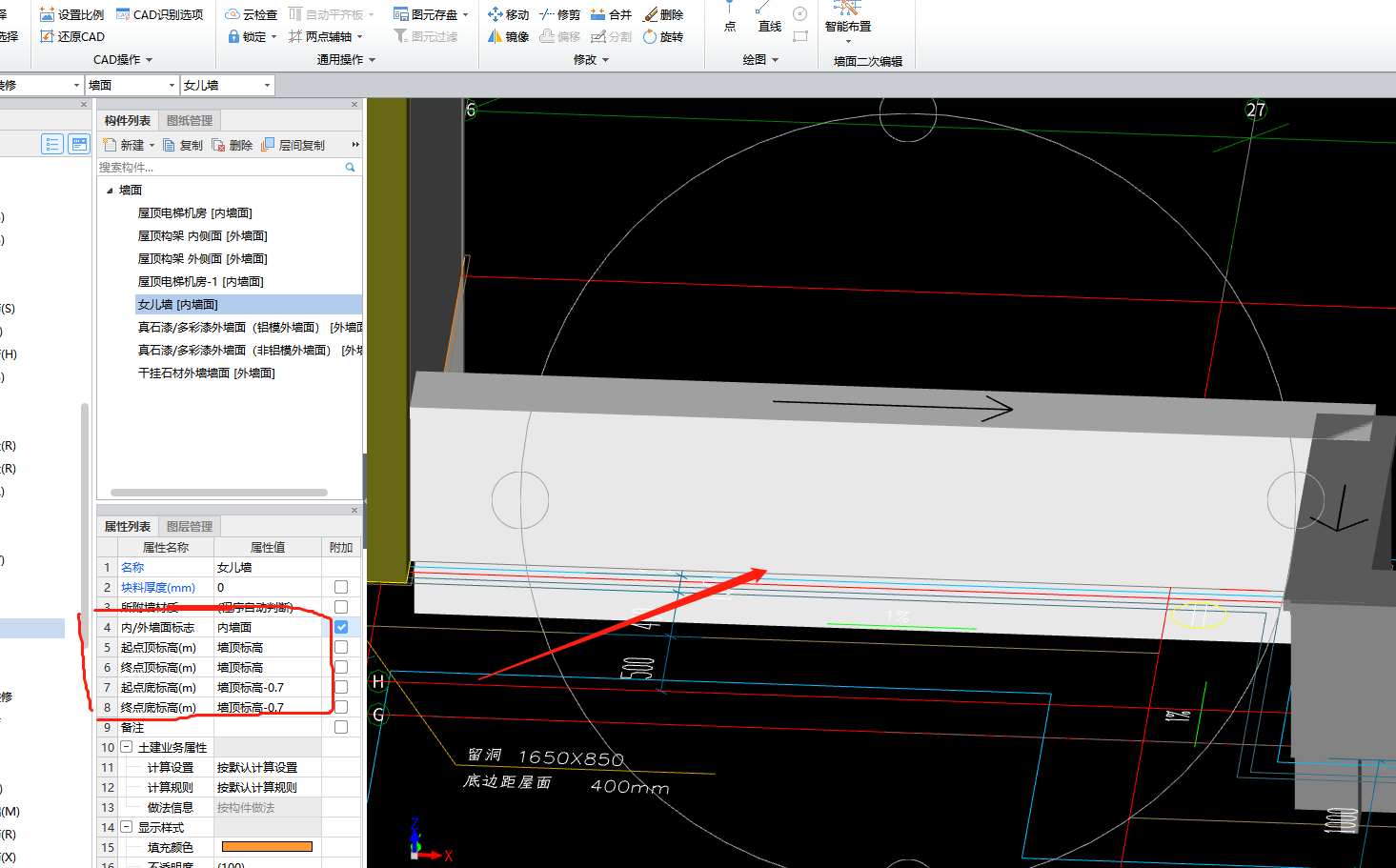Select the 旋转 rotate tool
The image size is (1396, 868).
[663, 36]
